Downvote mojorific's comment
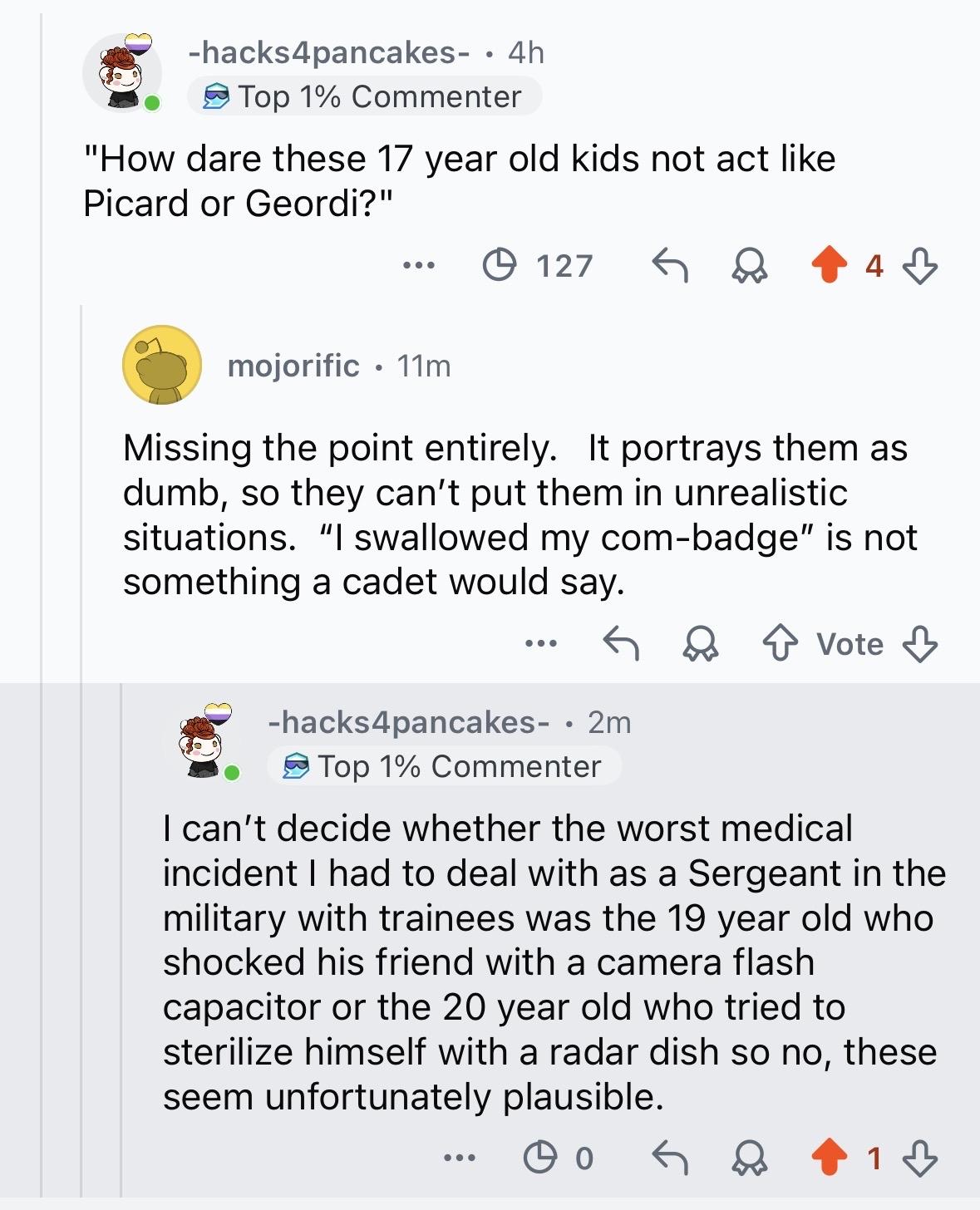 [920, 643]
